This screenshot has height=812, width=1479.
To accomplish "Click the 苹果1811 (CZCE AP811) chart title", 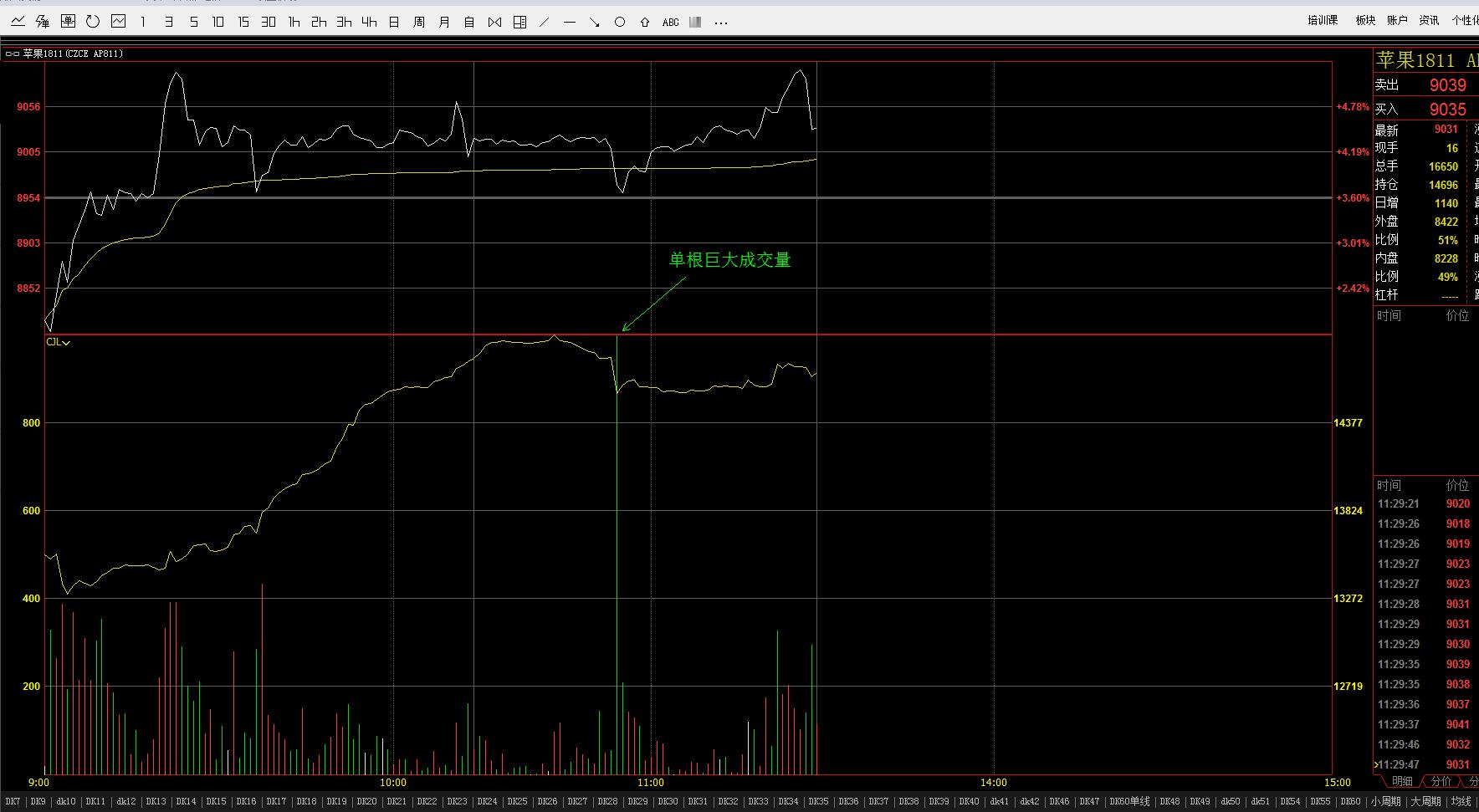I will tap(73, 54).
